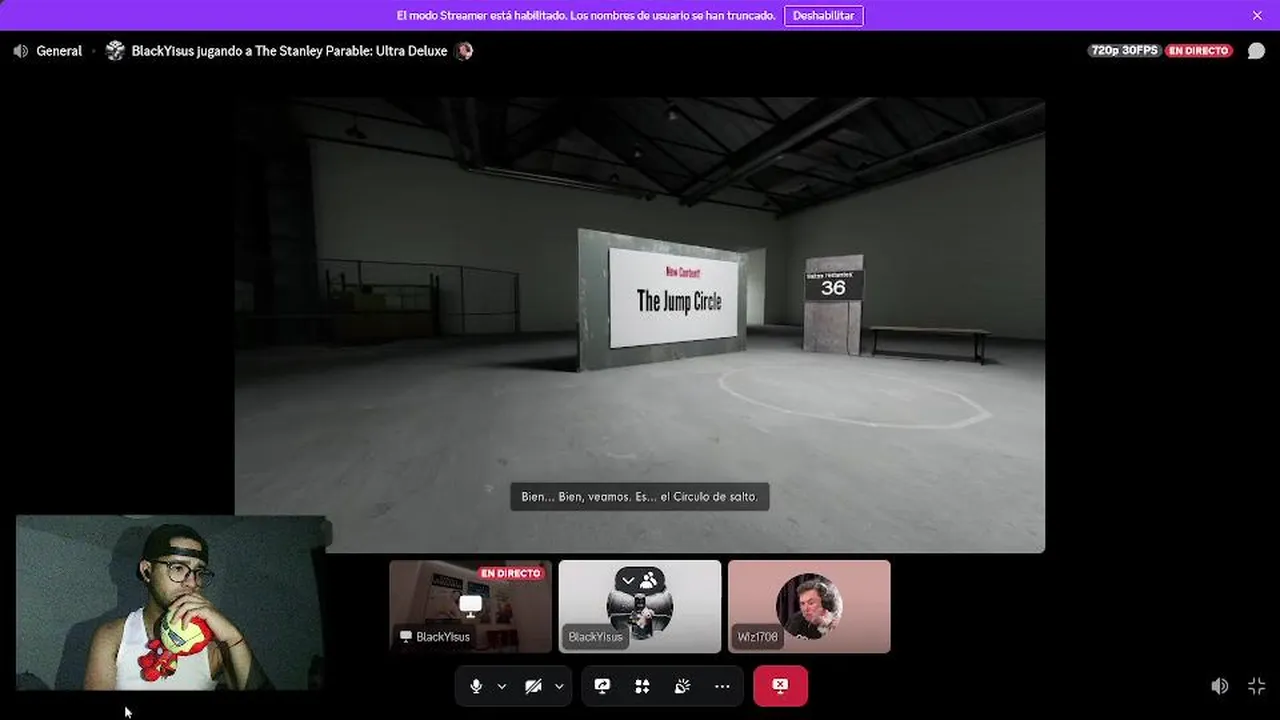
Task: Open the activities icon
Action: [642, 686]
